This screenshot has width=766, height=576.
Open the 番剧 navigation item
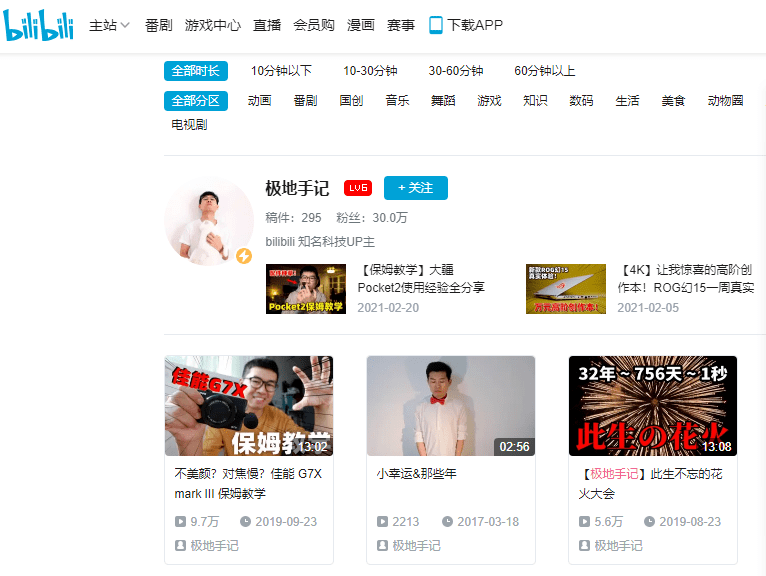159,25
